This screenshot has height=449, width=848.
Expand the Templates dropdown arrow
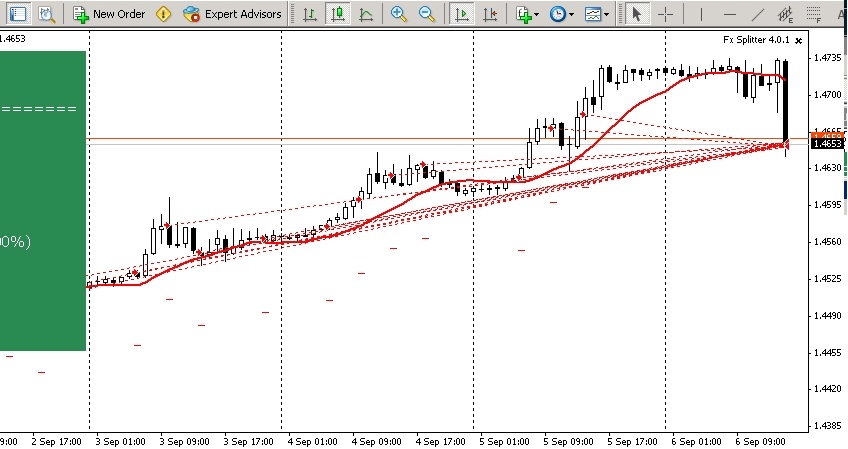coord(606,15)
